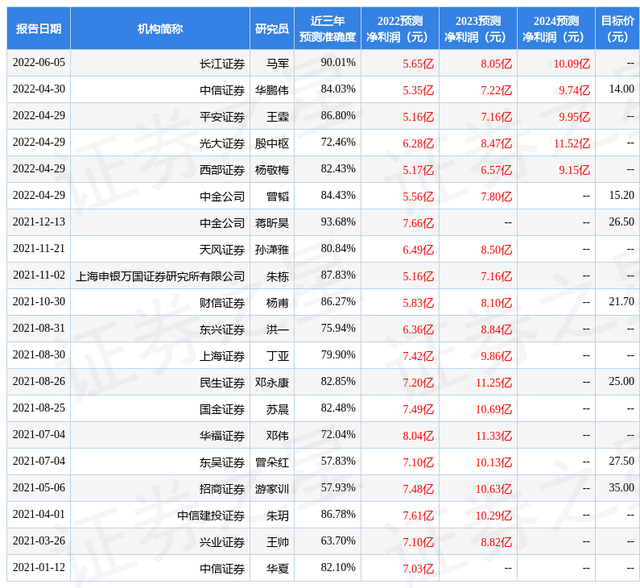Screen dimensions: 640x588
Task: Click researcher 华夏
Action: pyautogui.click(x=278, y=569)
